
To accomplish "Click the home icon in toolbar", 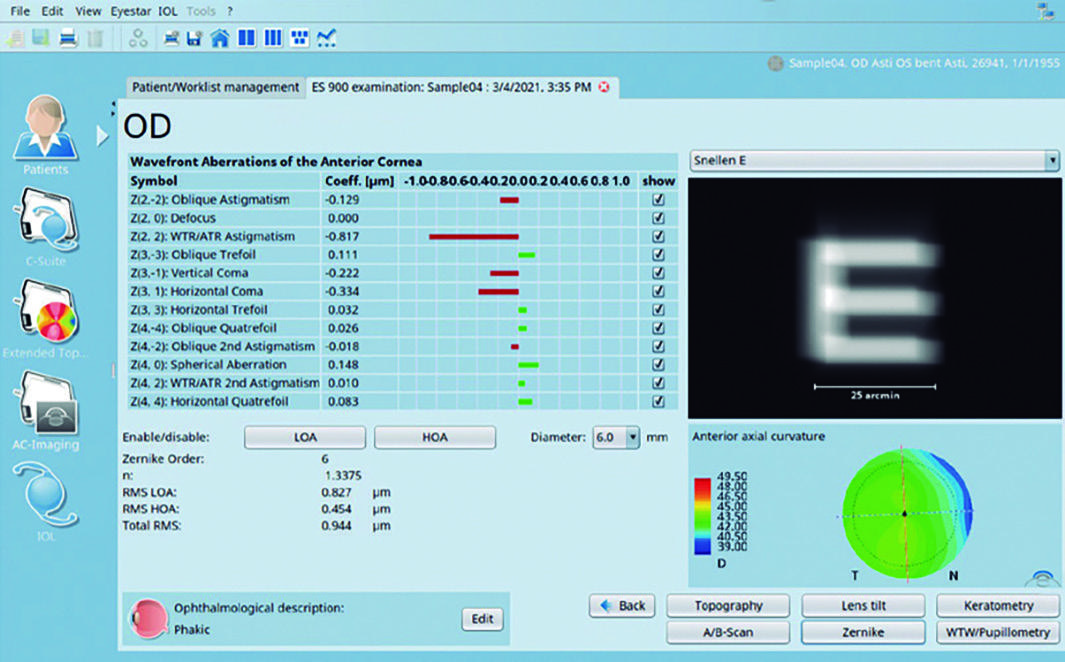I will pos(219,38).
